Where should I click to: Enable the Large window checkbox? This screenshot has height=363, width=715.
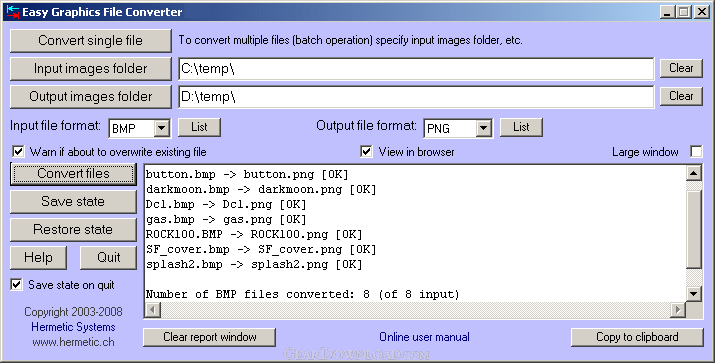696,151
